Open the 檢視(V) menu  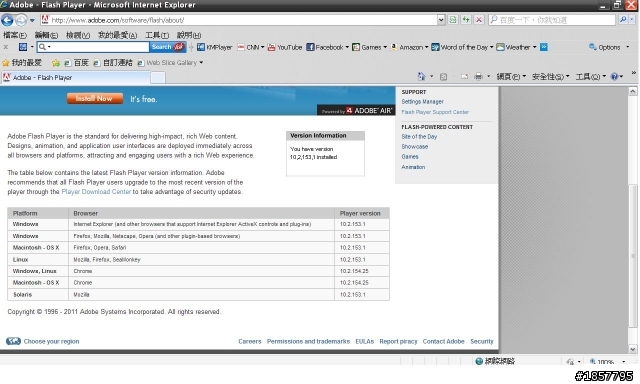pyautogui.click(x=78, y=35)
